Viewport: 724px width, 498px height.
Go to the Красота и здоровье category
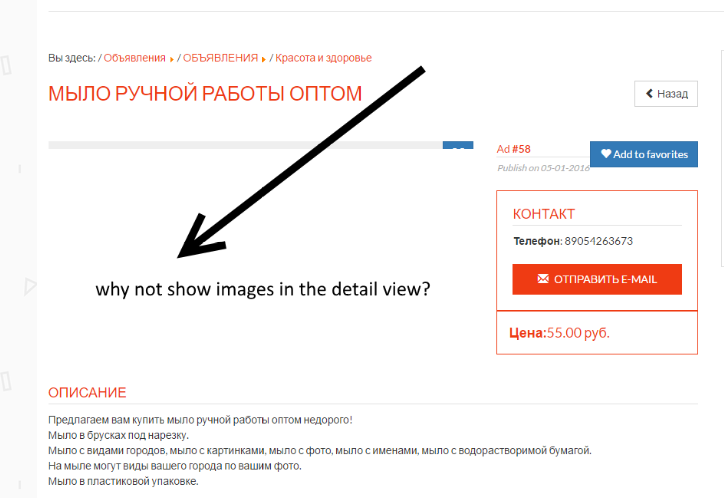[323, 58]
